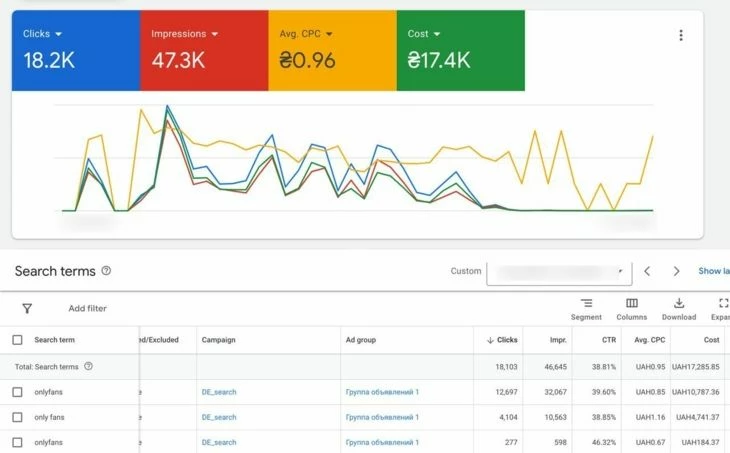Screen dimensions: 730x453
Task: Click the 32,067 impressions cell
Action: tap(555, 392)
